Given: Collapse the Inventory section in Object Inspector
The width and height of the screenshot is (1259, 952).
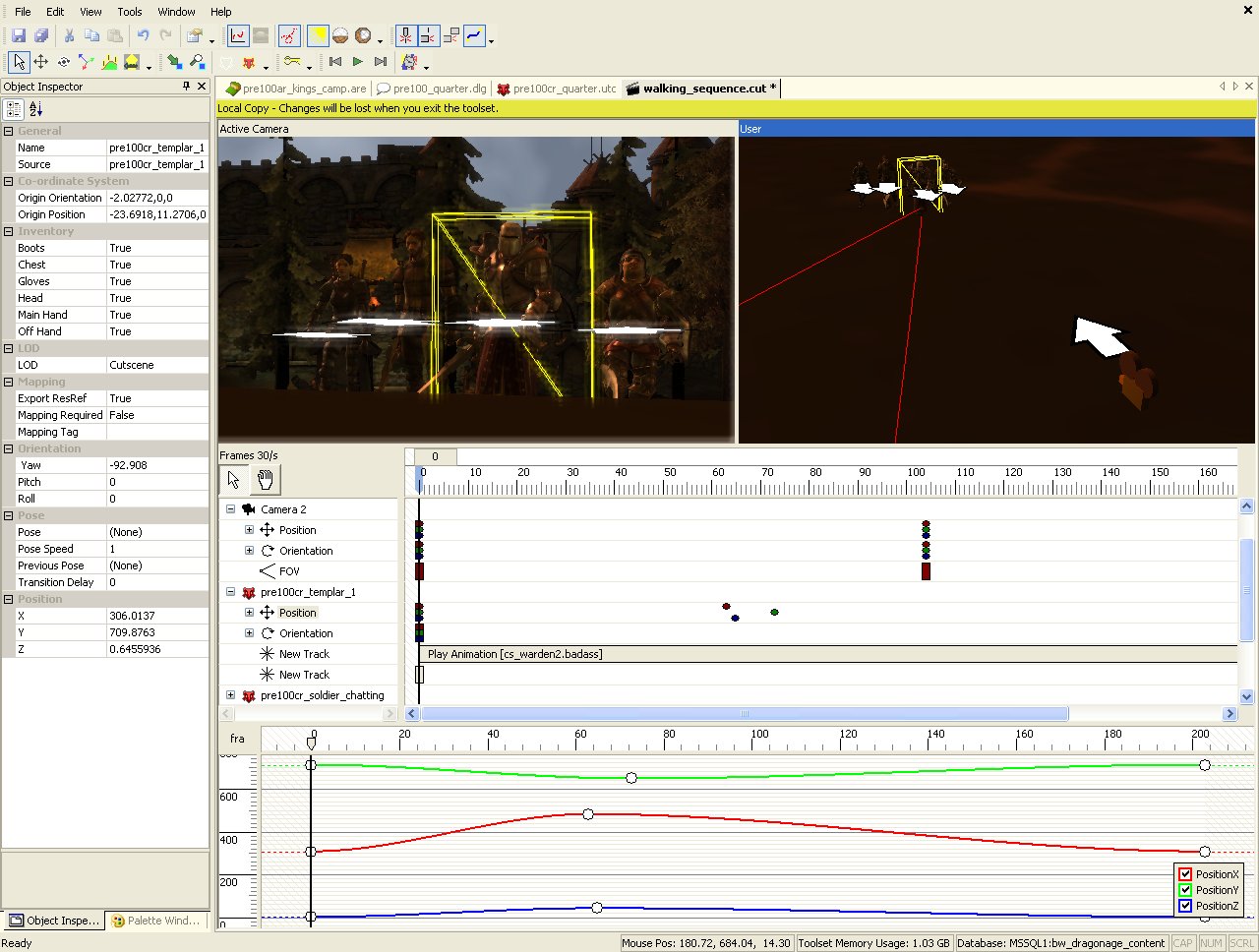Looking at the screenshot, I should coord(9,231).
